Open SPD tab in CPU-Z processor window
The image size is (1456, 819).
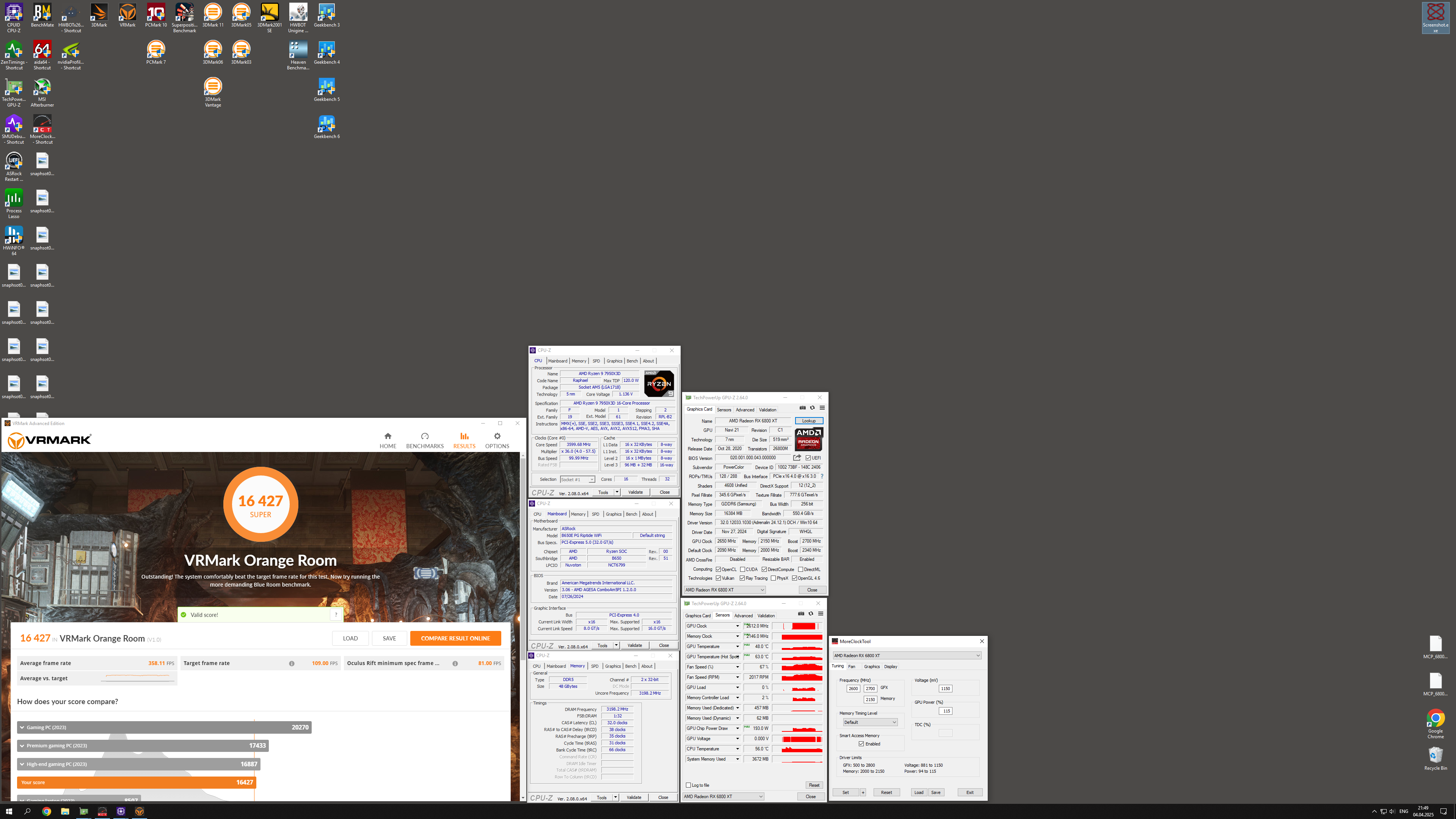tap(596, 361)
